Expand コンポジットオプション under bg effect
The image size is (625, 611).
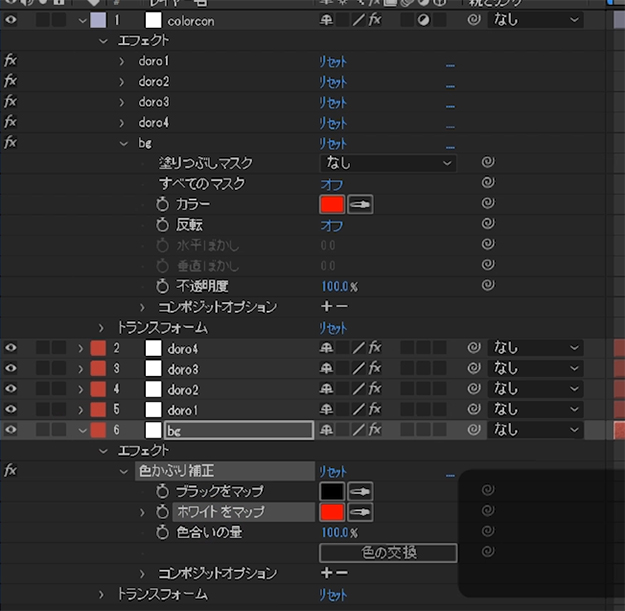pos(143,307)
